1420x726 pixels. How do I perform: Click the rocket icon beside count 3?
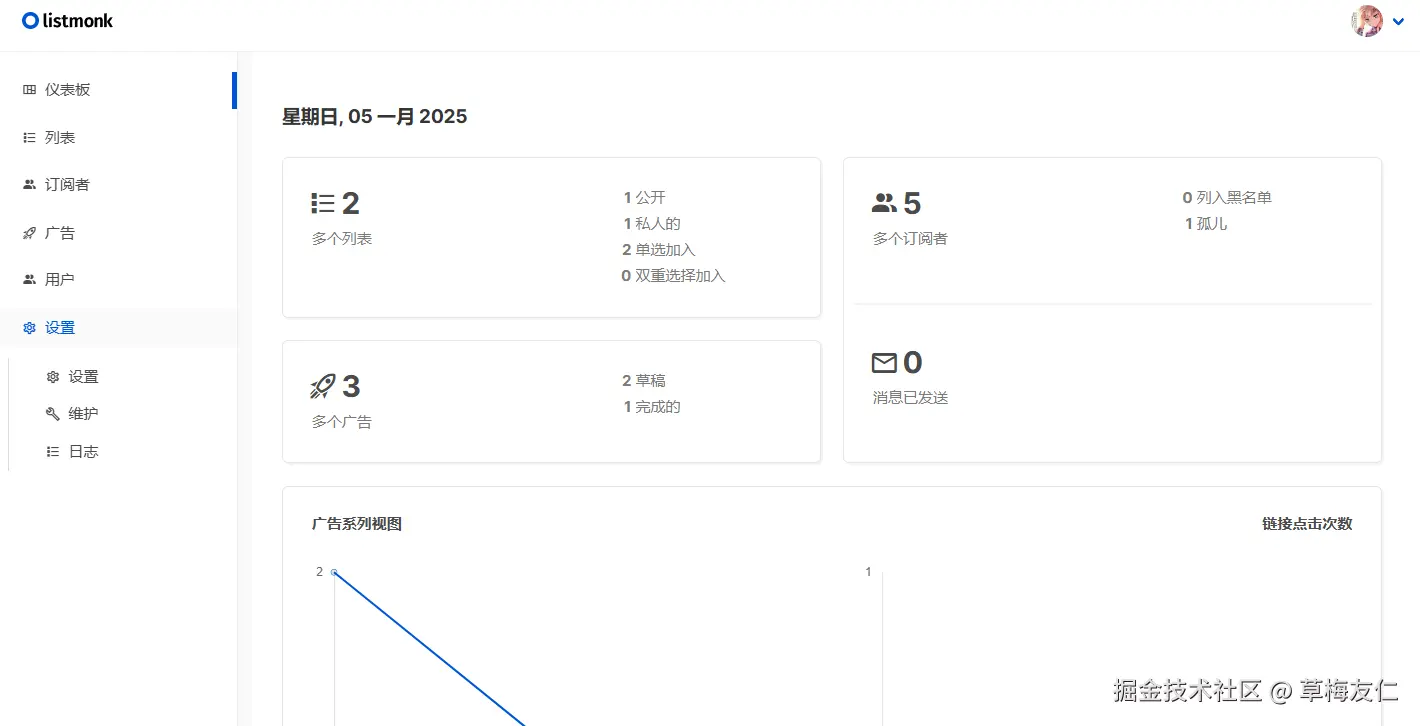tap(323, 387)
